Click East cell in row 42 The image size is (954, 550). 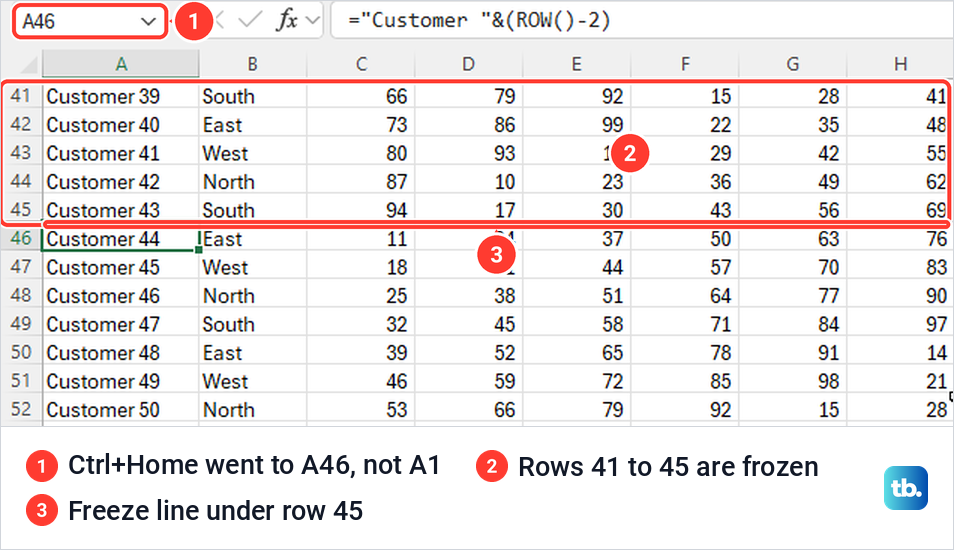tap(252, 125)
